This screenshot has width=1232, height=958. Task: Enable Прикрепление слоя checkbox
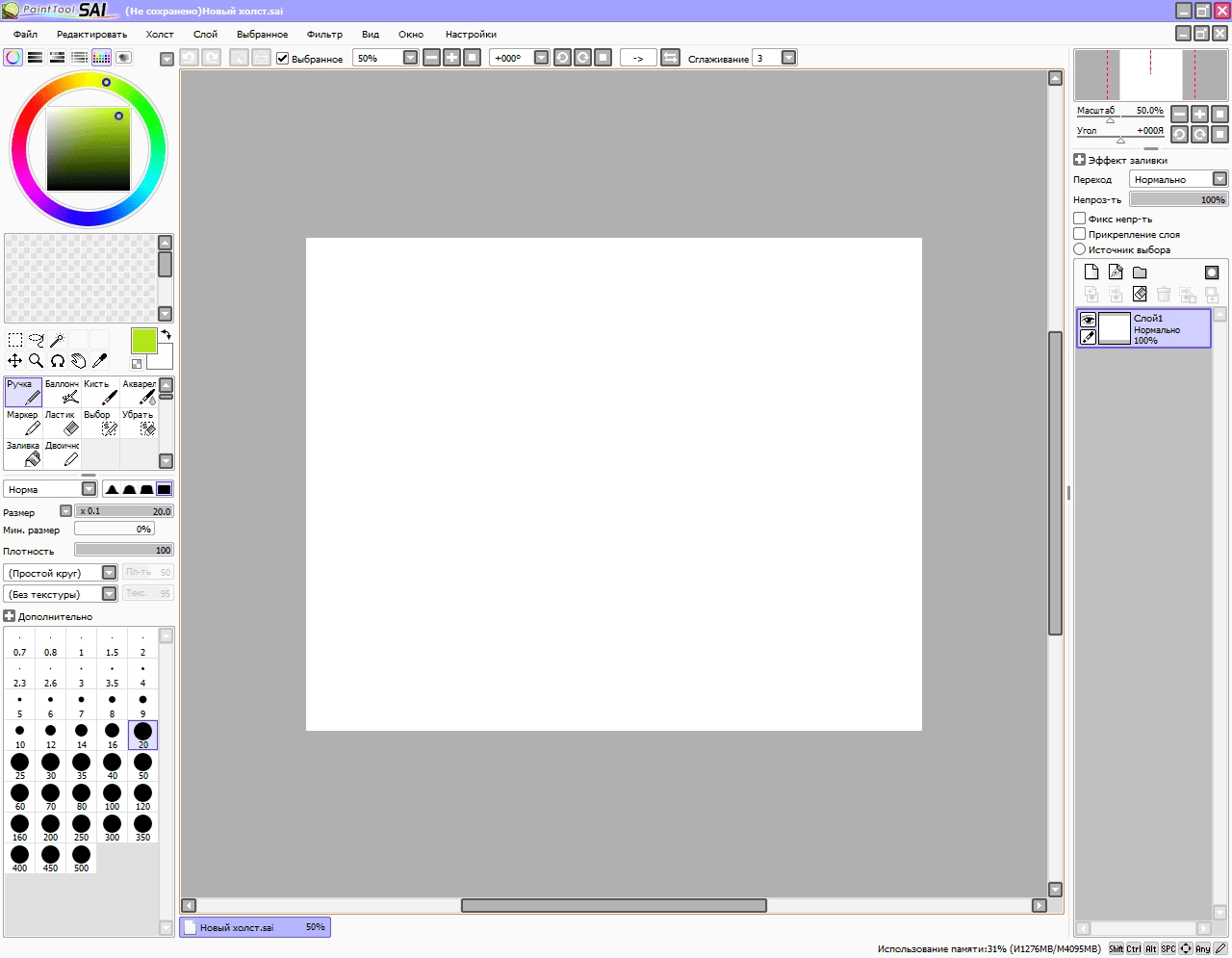click(x=1080, y=234)
